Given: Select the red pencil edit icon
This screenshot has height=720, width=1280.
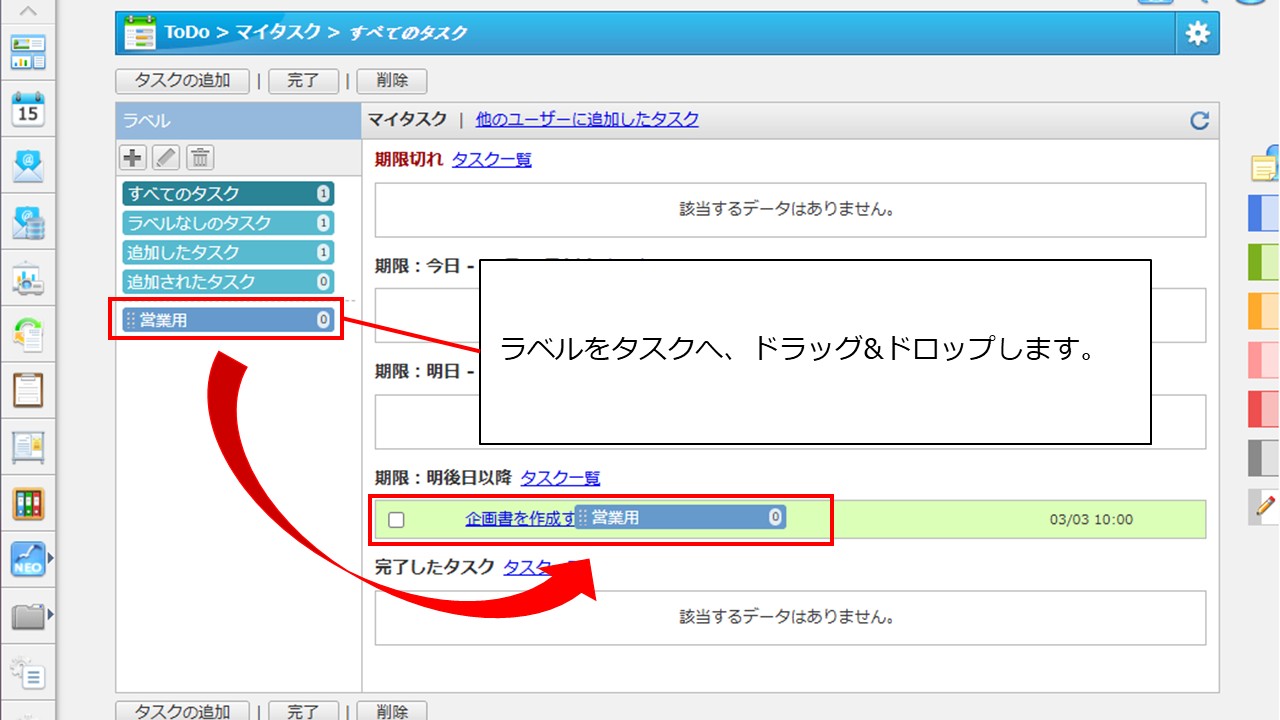Looking at the screenshot, I should pyautogui.click(x=1265, y=507).
